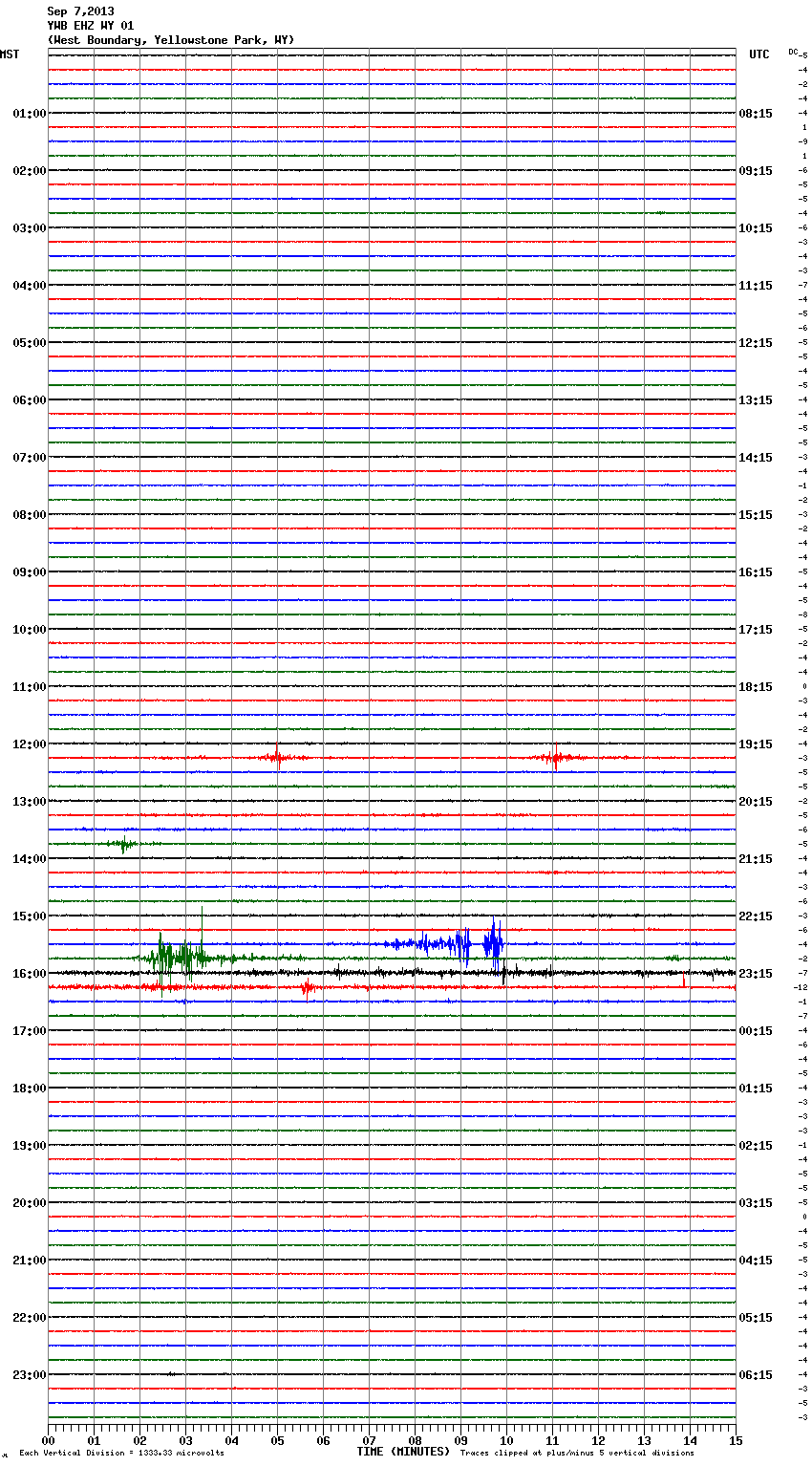Click minute tick label 00 on bottom axis
Screen dimensions: 812x1466
point(48,1440)
